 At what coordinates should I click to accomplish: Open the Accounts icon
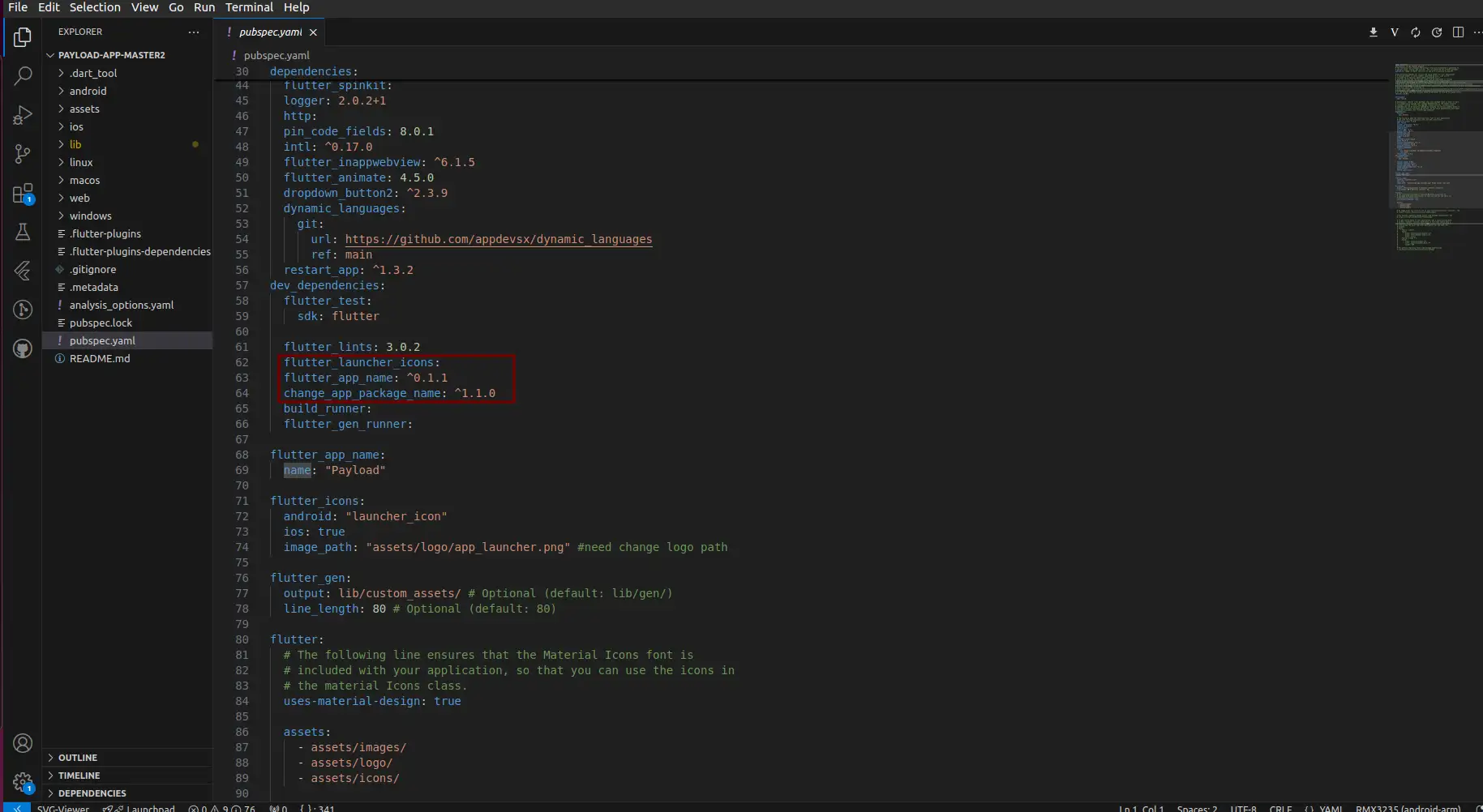(23, 743)
